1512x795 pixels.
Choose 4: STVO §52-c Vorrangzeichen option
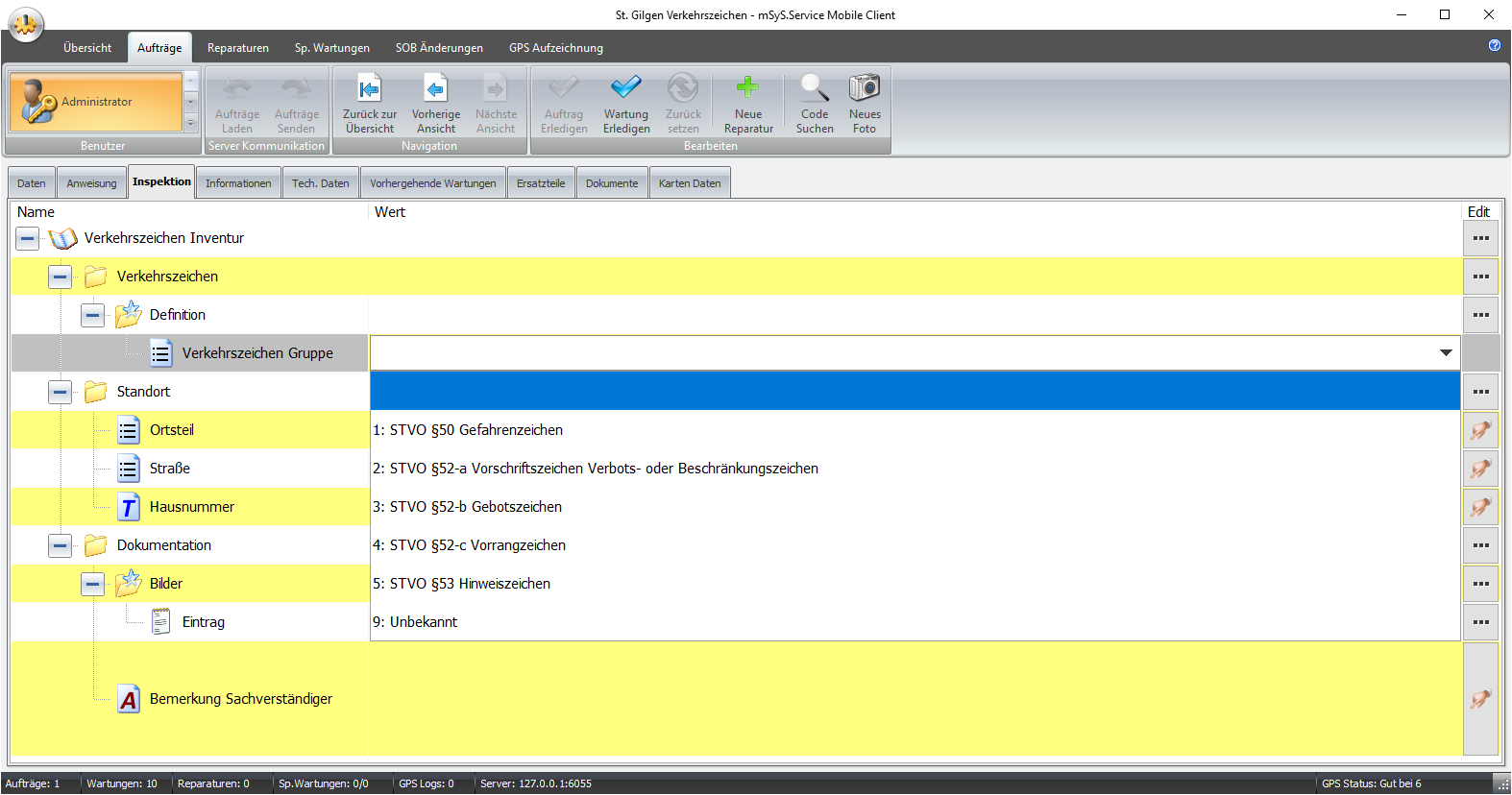[x=470, y=545]
